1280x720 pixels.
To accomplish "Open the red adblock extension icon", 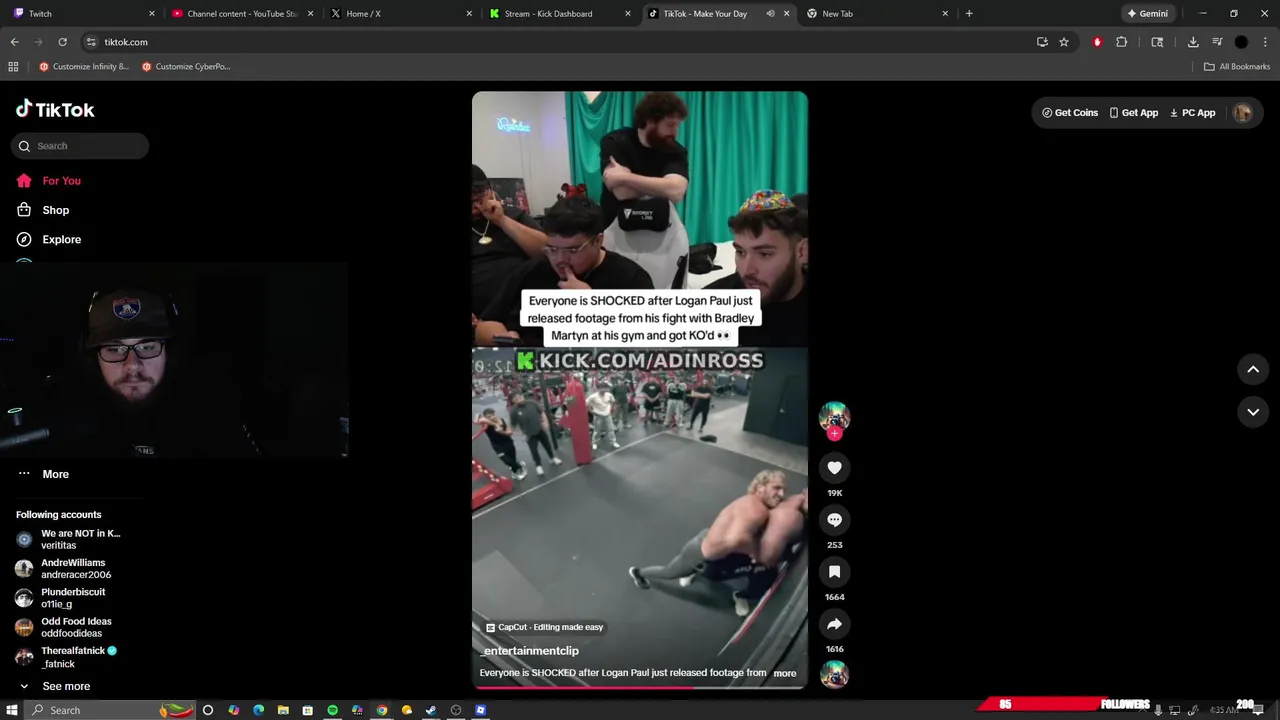I will coord(1097,42).
